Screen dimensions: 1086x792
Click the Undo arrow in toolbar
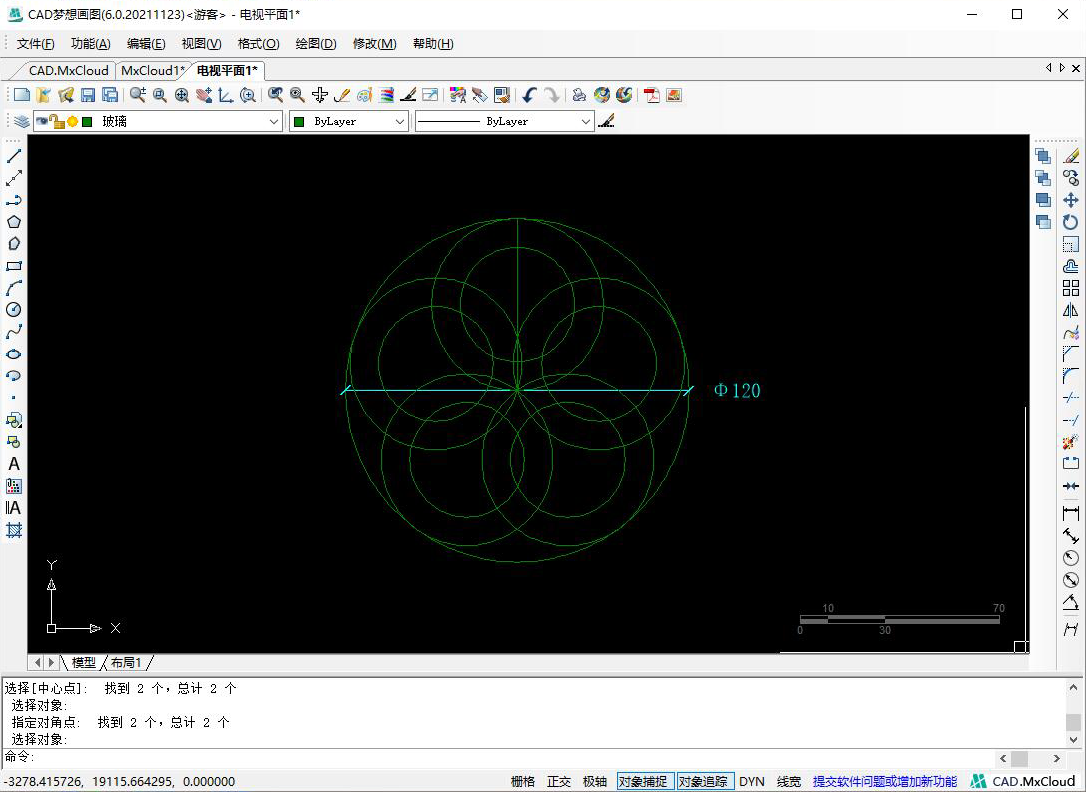point(529,95)
